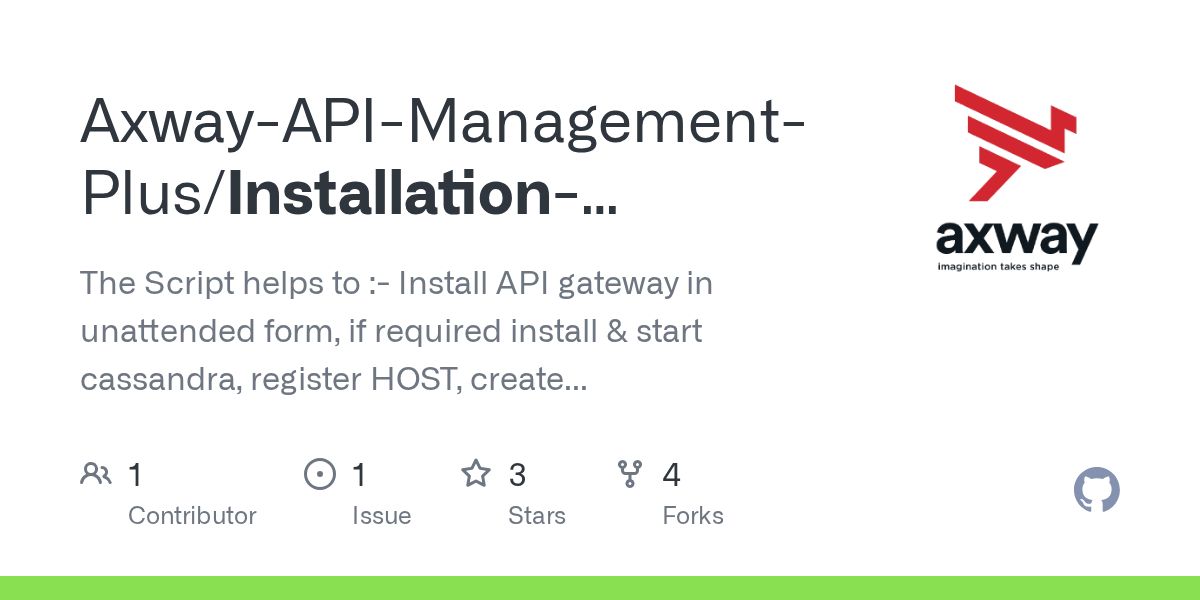This screenshot has width=1200, height=600.
Task: Click the Axway logo image
Action: coord(1016,180)
